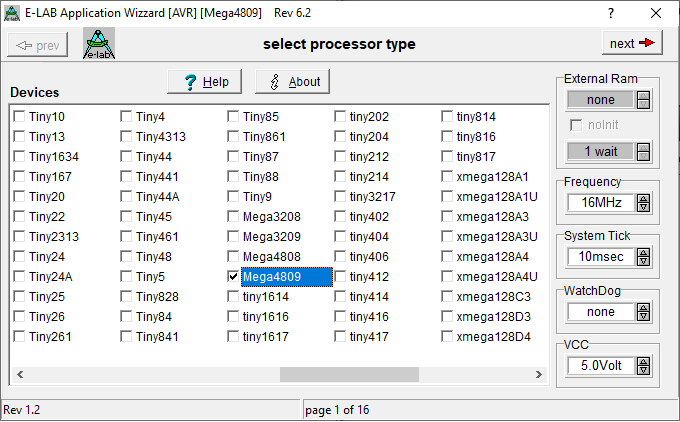Open the About dialog
680x422 pixels.
292,82
